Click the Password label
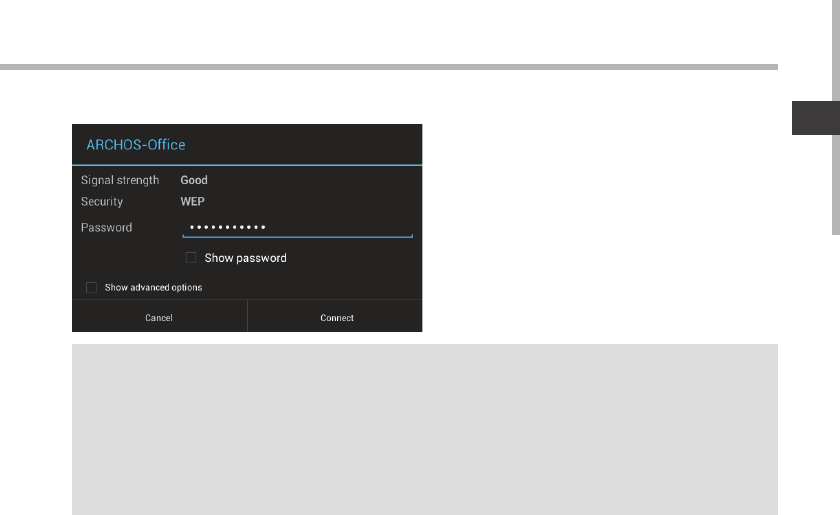The height and width of the screenshot is (515, 840). 106,227
